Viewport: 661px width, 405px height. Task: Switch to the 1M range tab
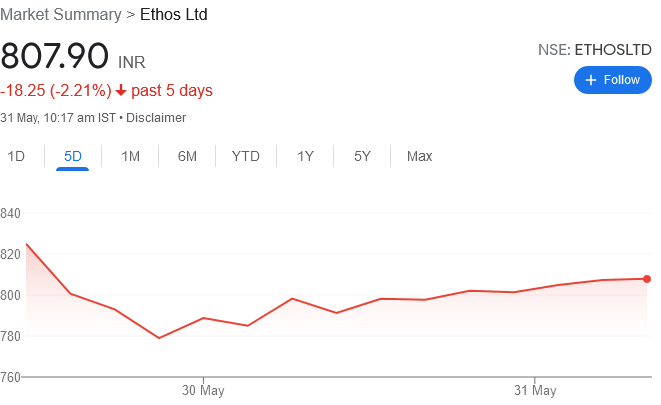(130, 156)
